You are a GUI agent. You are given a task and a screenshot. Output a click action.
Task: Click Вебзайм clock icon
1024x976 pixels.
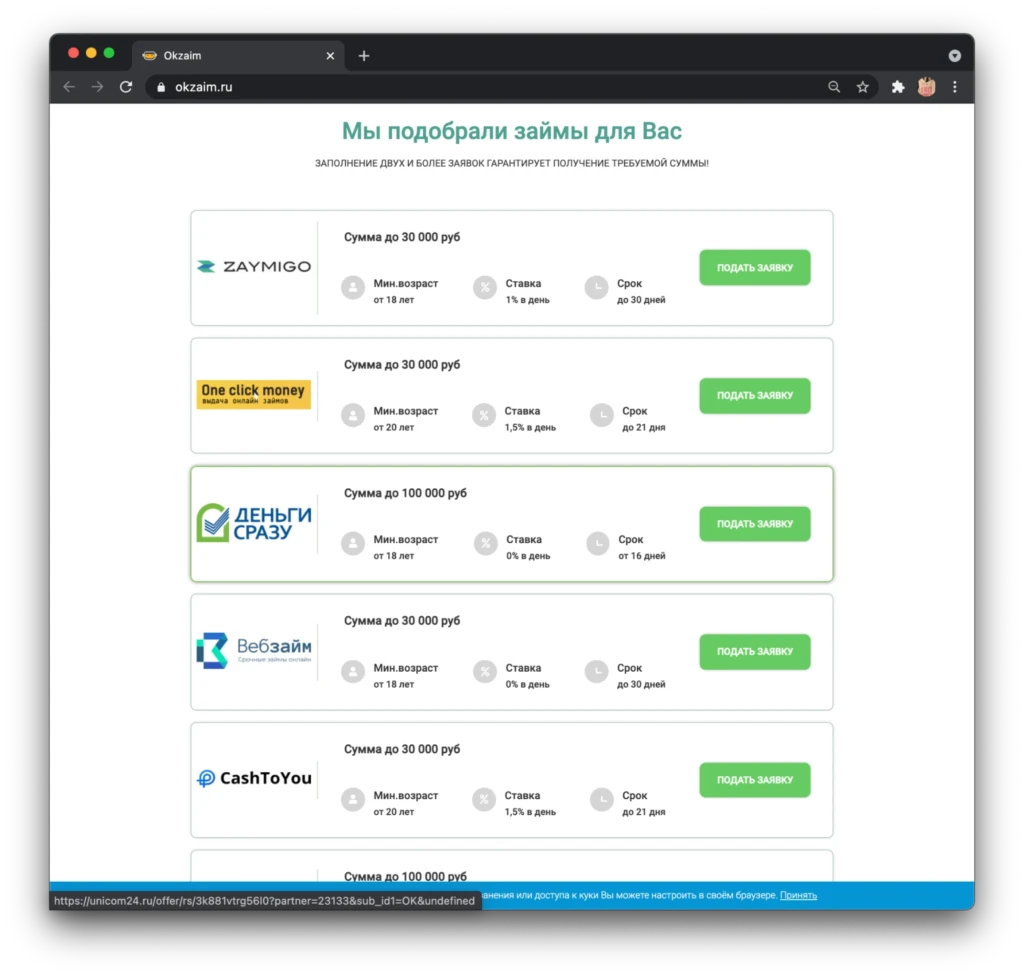tap(596, 672)
